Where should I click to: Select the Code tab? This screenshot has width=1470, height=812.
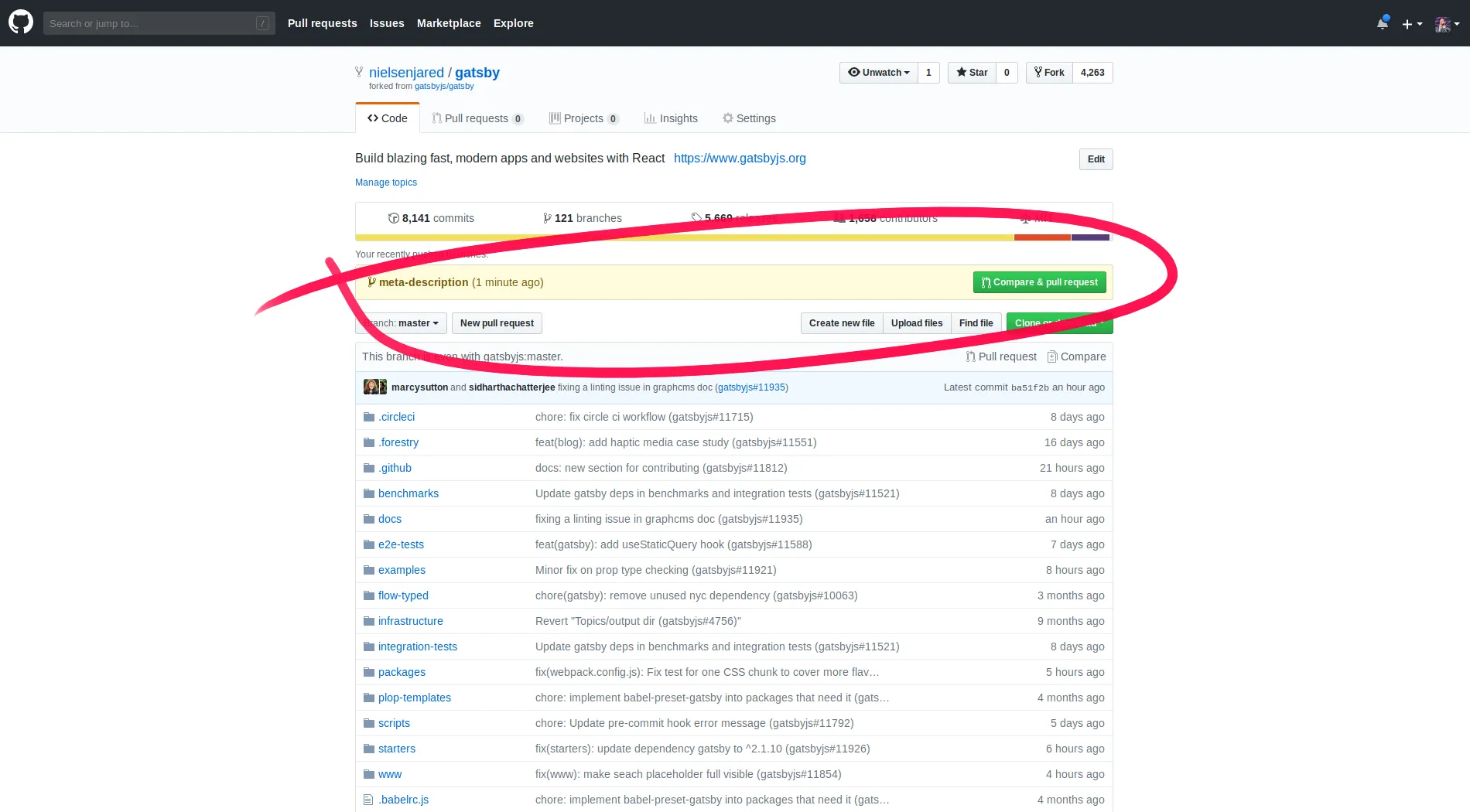click(x=388, y=118)
